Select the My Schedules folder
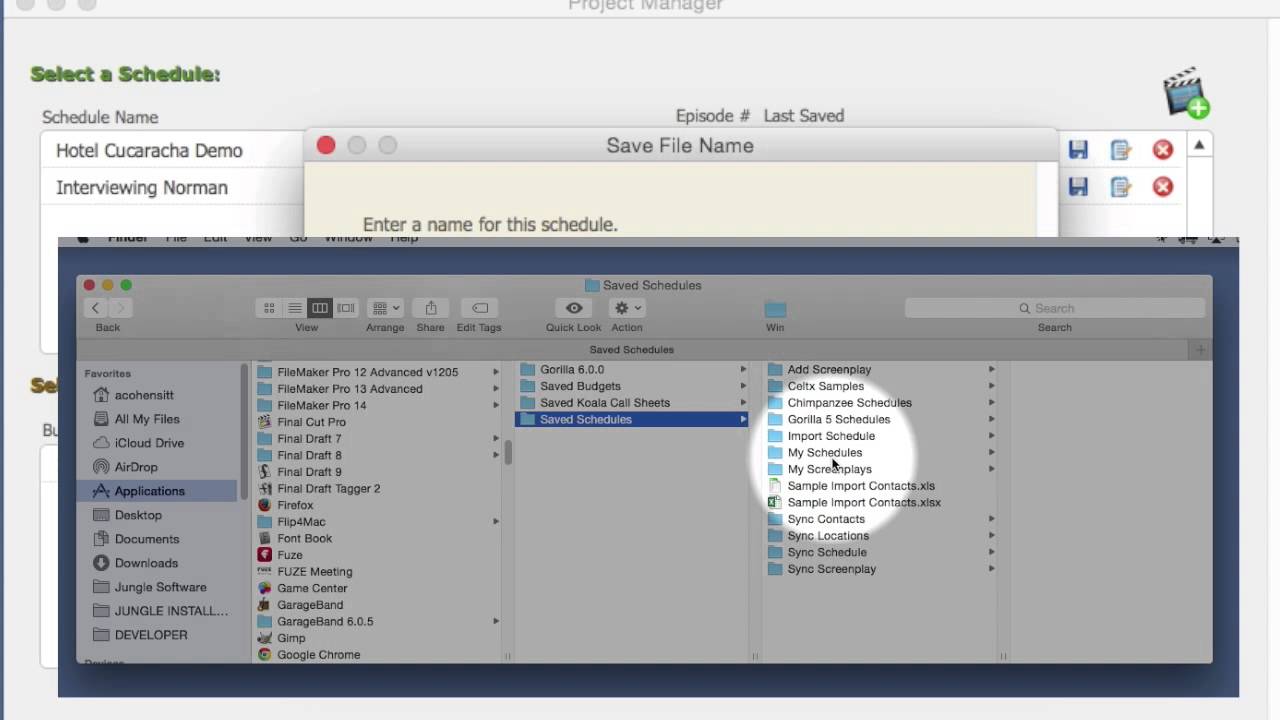The width and height of the screenshot is (1280, 720). click(824, 453)
